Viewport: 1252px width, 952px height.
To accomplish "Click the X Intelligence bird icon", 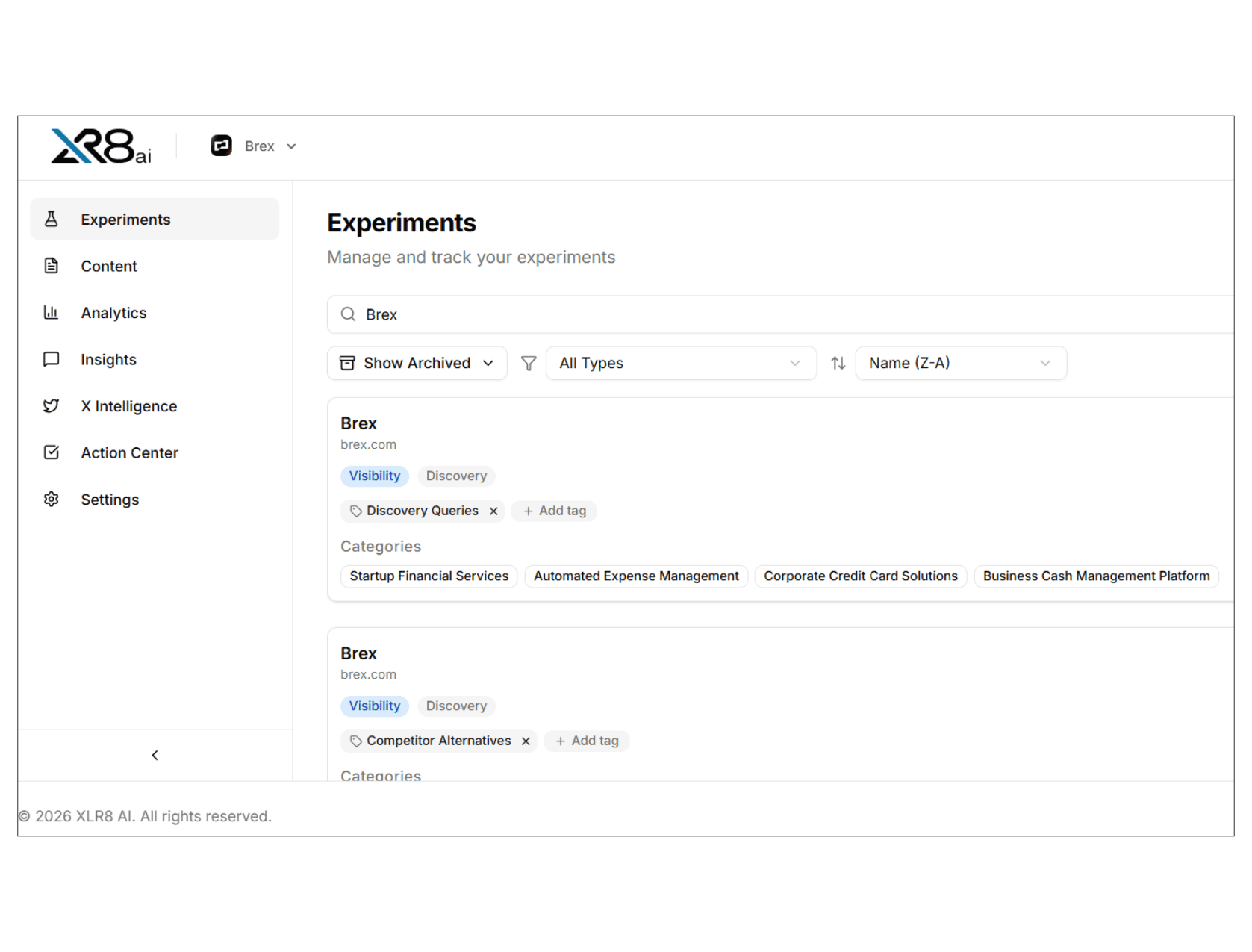I will pyautogui.click(x=51, y=405).
